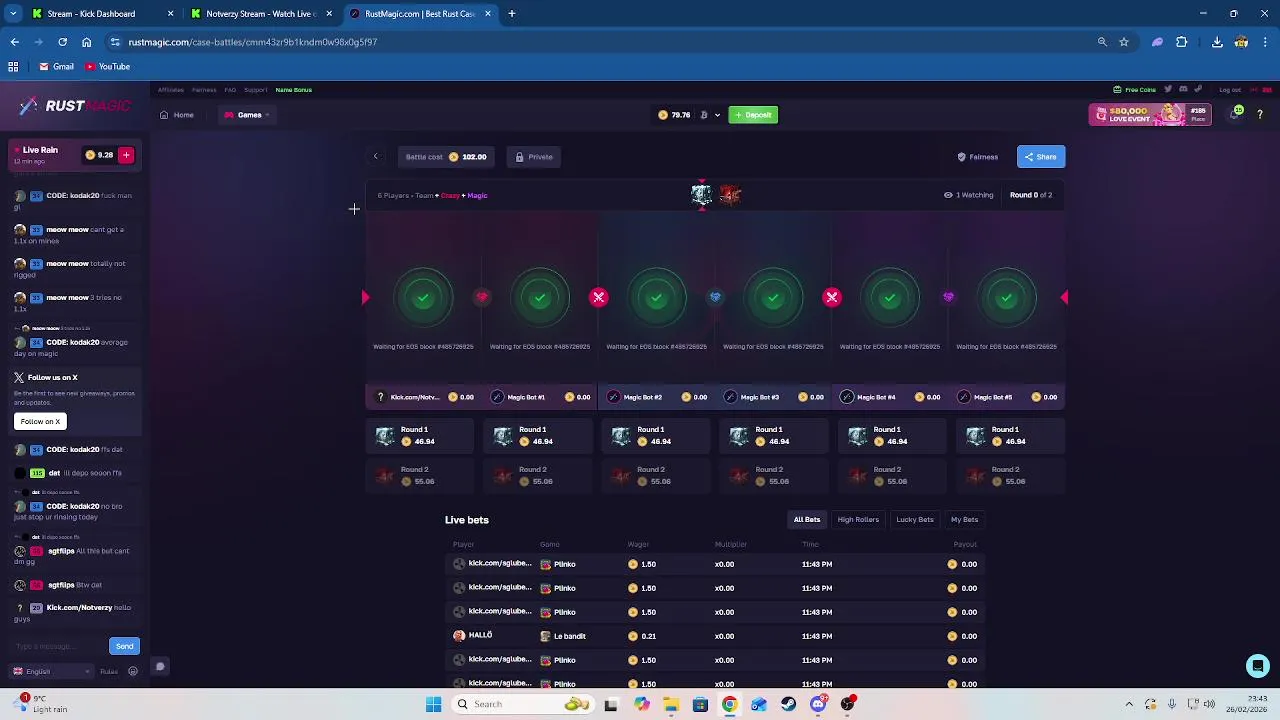Open Discord from the taskbar
This screenshot has width=1280, height=720.
click(818, 704)
